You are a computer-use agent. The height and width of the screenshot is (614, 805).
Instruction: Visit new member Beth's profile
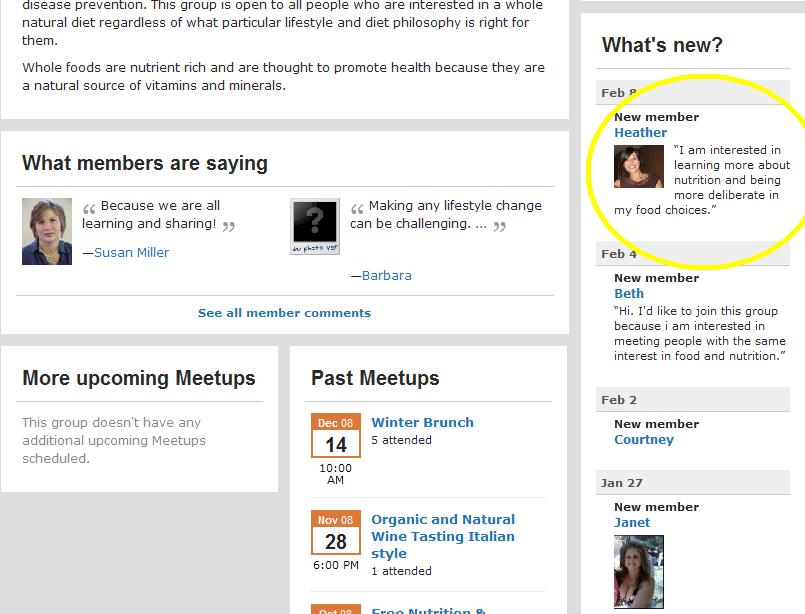(x=629, y=294)
